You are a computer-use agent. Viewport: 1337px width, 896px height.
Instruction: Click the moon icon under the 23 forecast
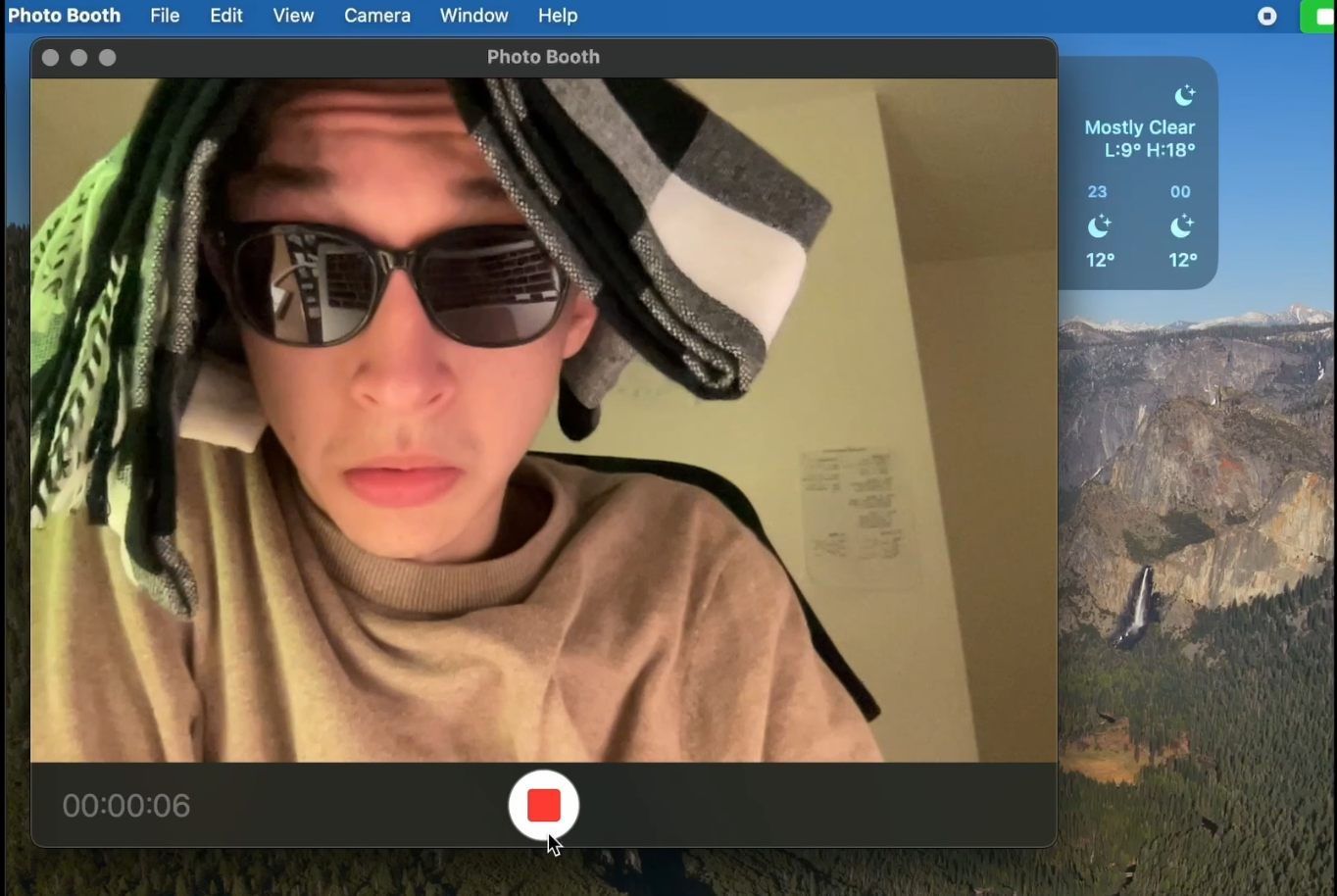(x=1099, y=226)
